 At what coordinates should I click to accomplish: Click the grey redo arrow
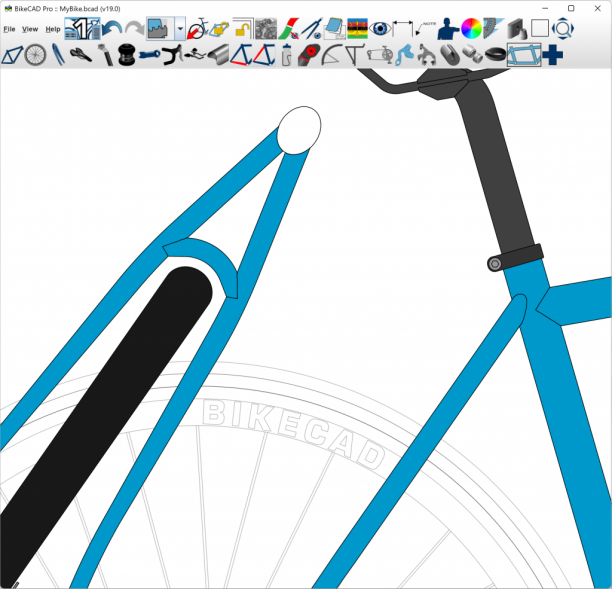pos(135,28)
